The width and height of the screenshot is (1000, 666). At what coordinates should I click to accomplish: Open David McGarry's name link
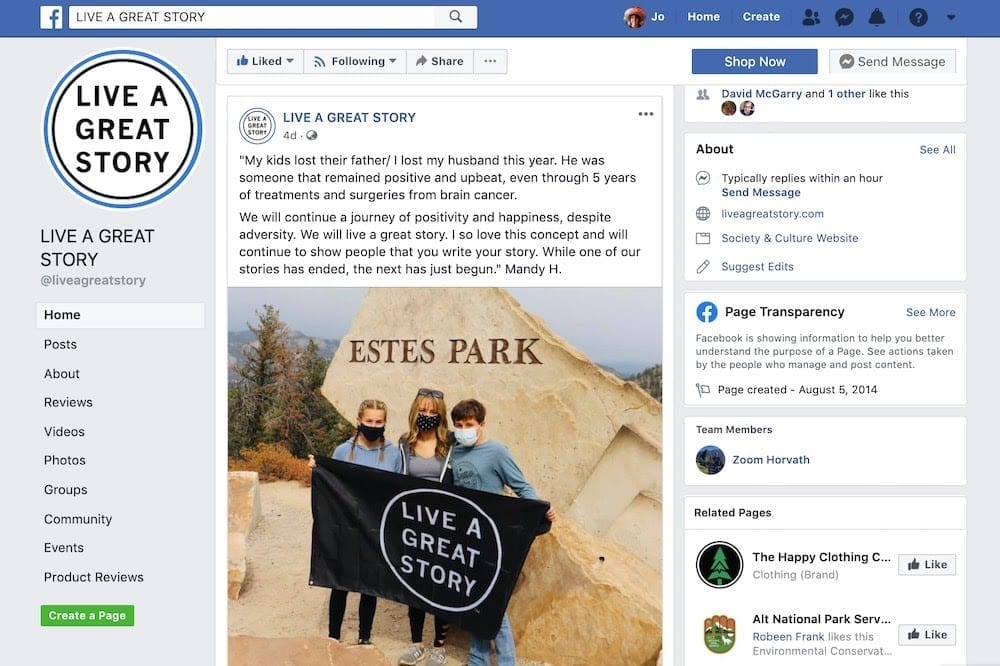coord(761,94)
